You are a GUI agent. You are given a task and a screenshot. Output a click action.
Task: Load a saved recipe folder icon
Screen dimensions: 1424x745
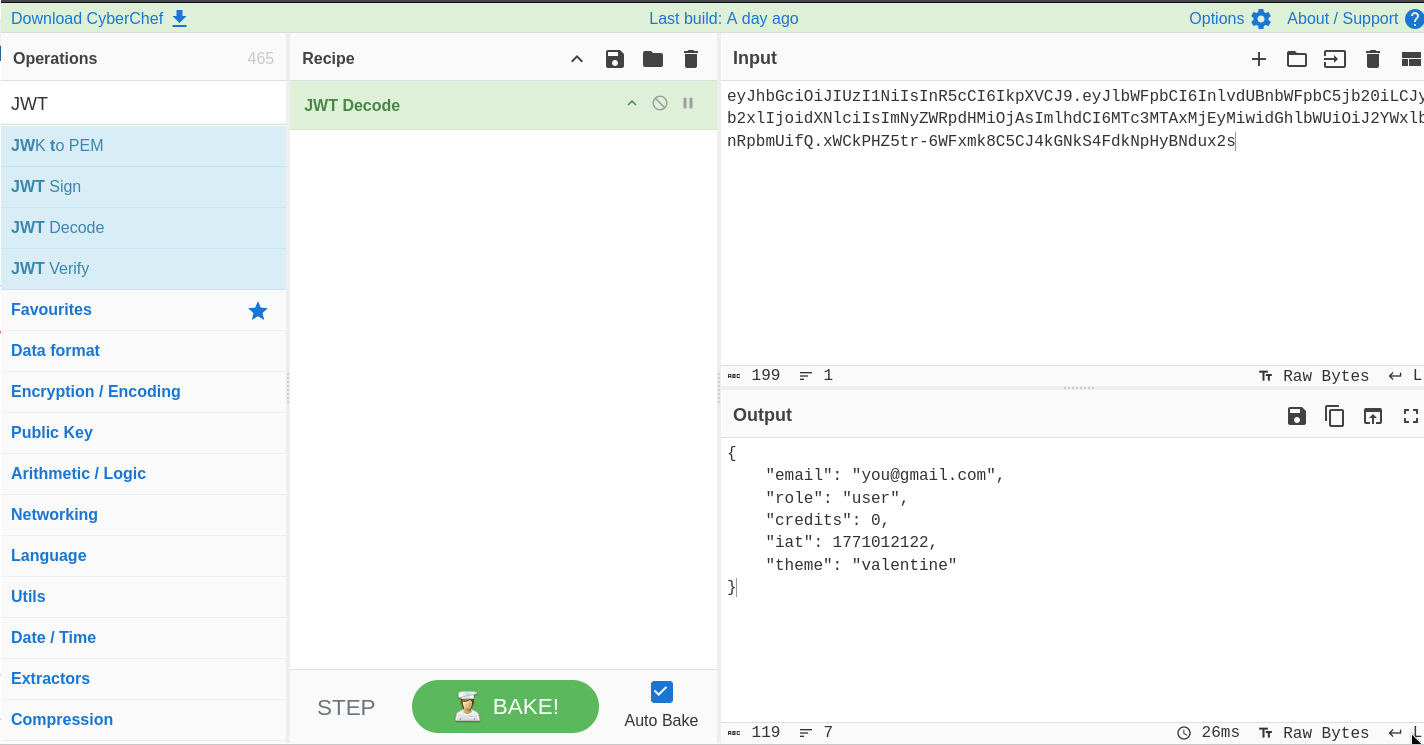[x=653, y=59]
